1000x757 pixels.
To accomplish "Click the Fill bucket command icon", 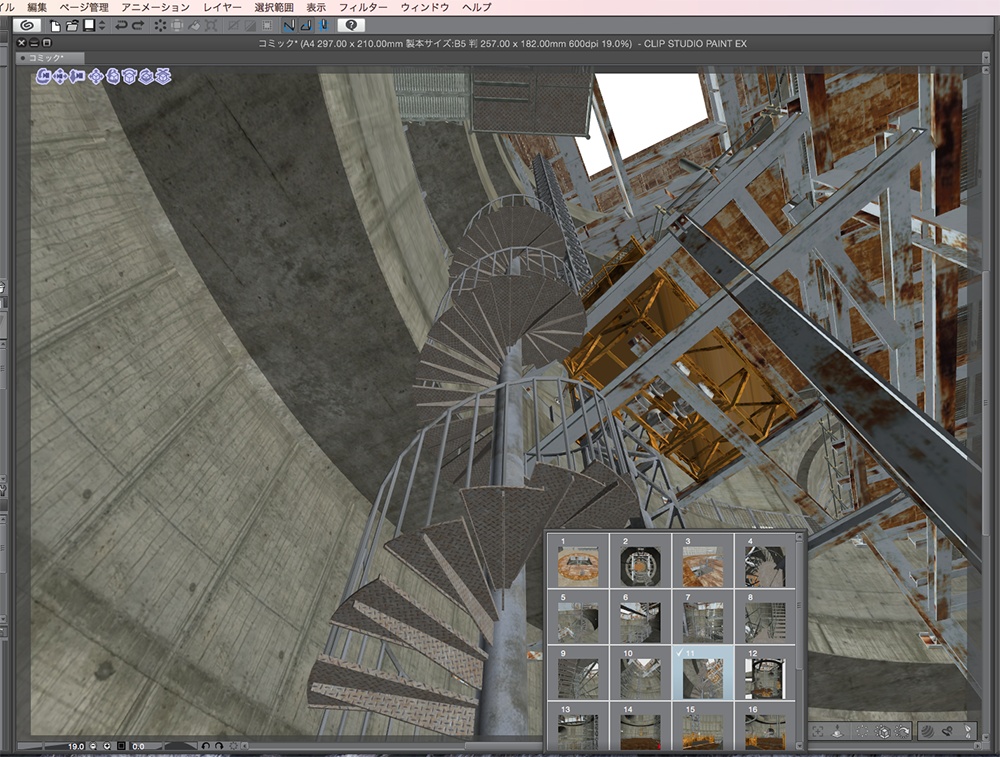I will [195, 26].
